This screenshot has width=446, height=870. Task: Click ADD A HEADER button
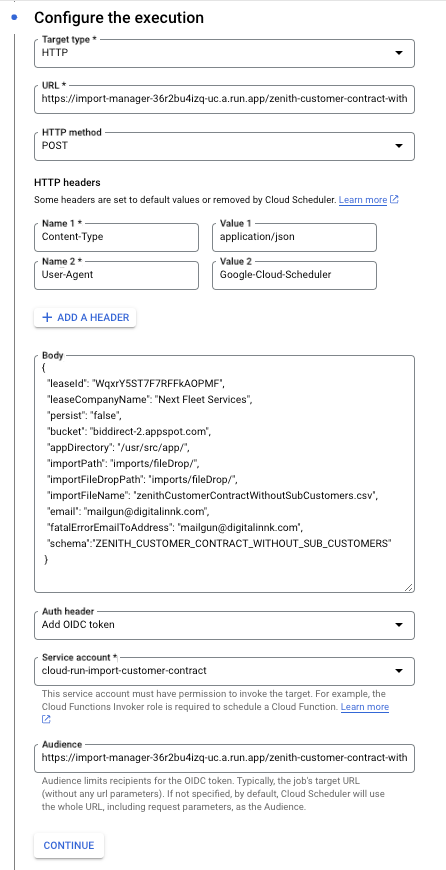pos(85,317)
